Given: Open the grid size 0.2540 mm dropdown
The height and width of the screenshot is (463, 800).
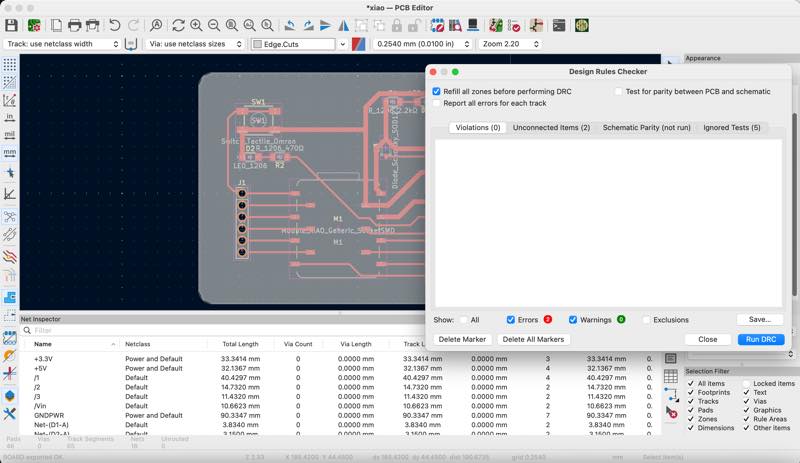Looking at the screenshot, I should pyautogui.click(x=422, y=44).
